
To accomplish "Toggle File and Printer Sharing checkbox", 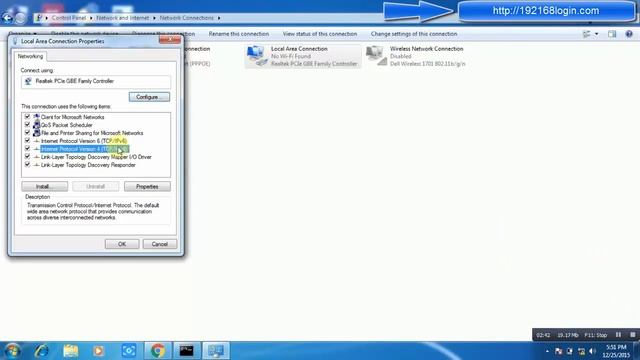I will click(x=27, y=133).
